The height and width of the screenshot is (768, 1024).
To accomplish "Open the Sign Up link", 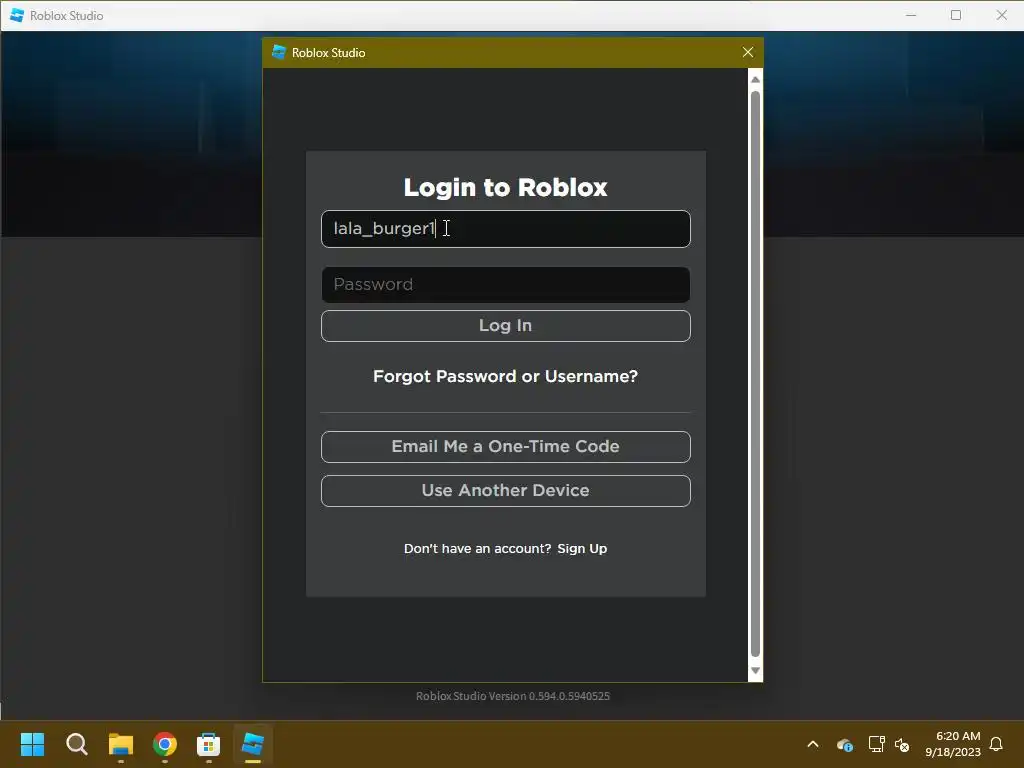I will tap(582, 549).
